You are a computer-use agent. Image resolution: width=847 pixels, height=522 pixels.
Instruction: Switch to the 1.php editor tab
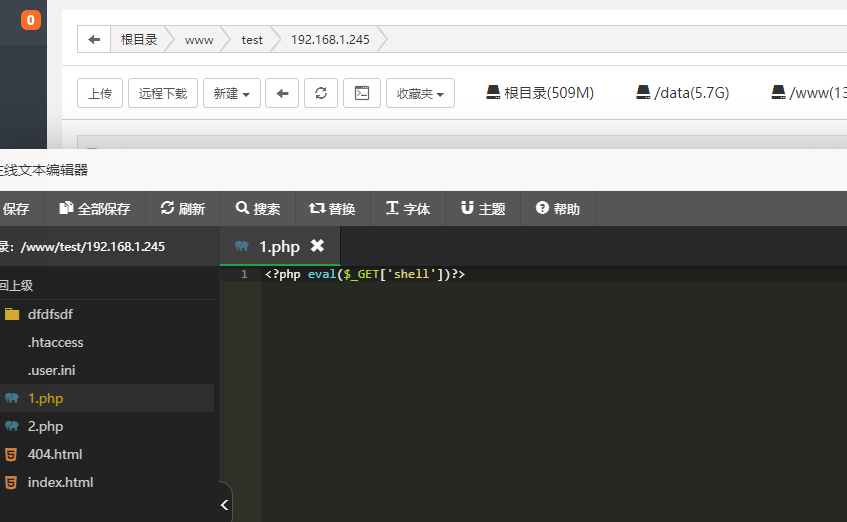(279, 246)
